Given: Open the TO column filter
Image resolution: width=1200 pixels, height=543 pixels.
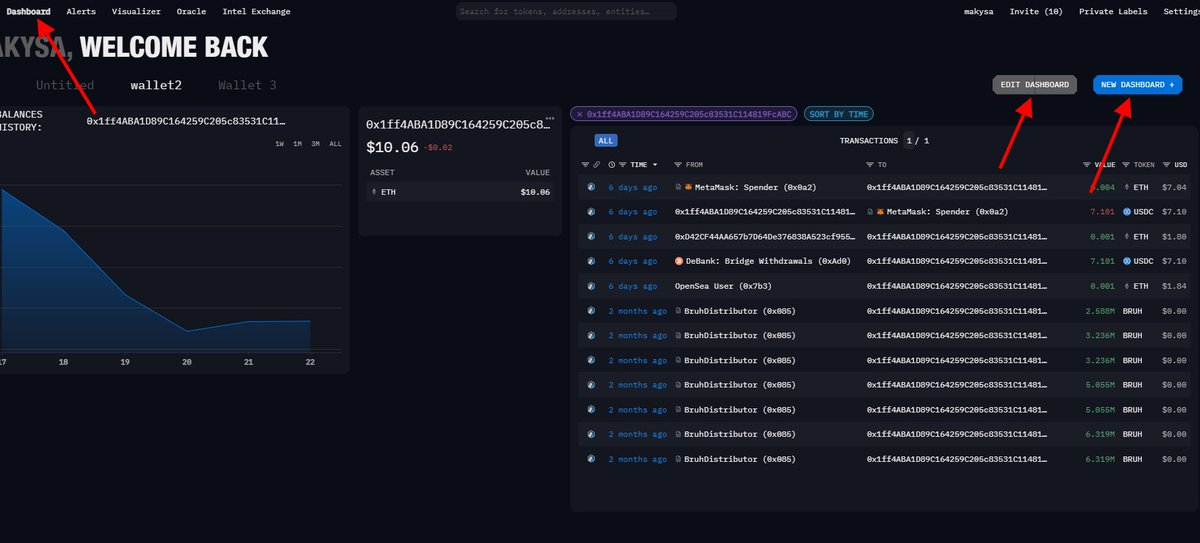Looking at the screenshot, I should (x=870, y=164).
